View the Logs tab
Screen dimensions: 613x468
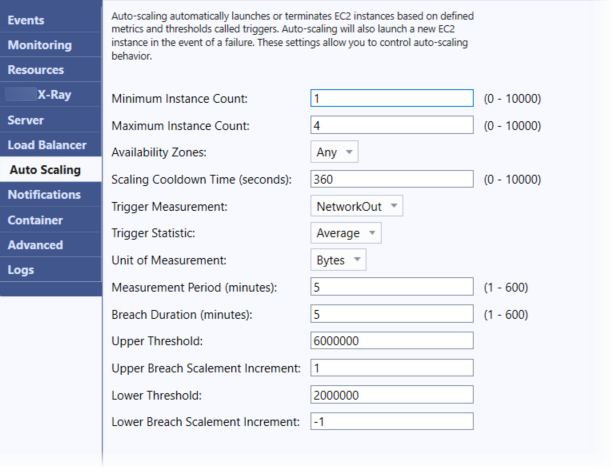[x=50, y=270]
